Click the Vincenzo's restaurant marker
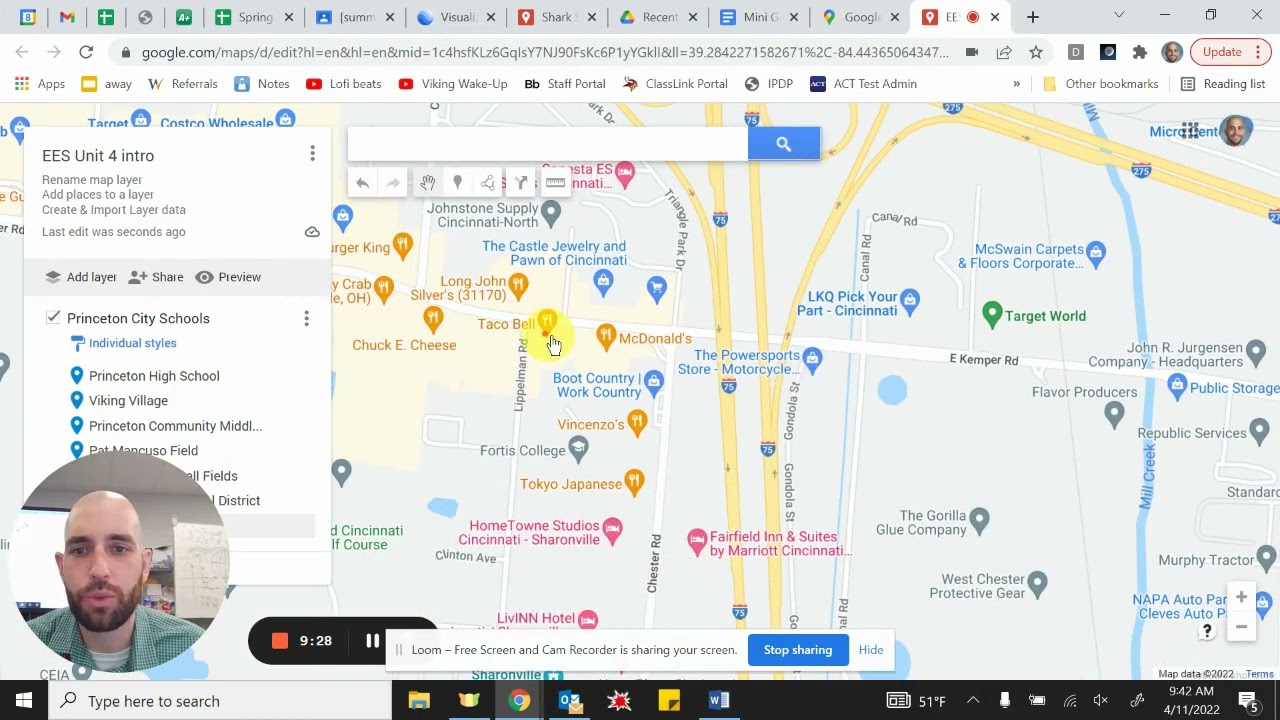Image resolution: width=1280 pixels, height=720 pixels. [637, 422]
